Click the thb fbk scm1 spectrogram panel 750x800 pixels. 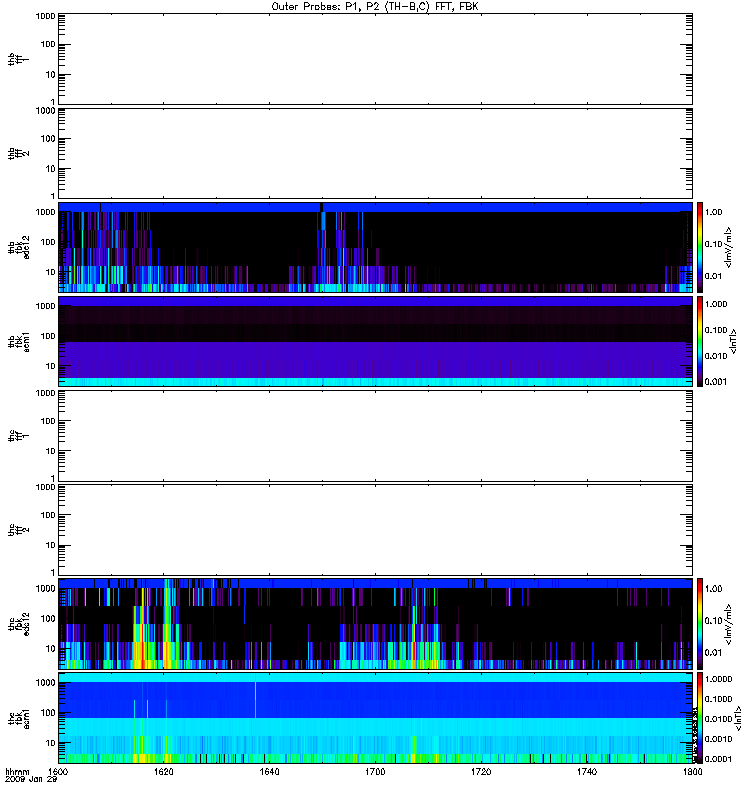(x=375, y=342)
